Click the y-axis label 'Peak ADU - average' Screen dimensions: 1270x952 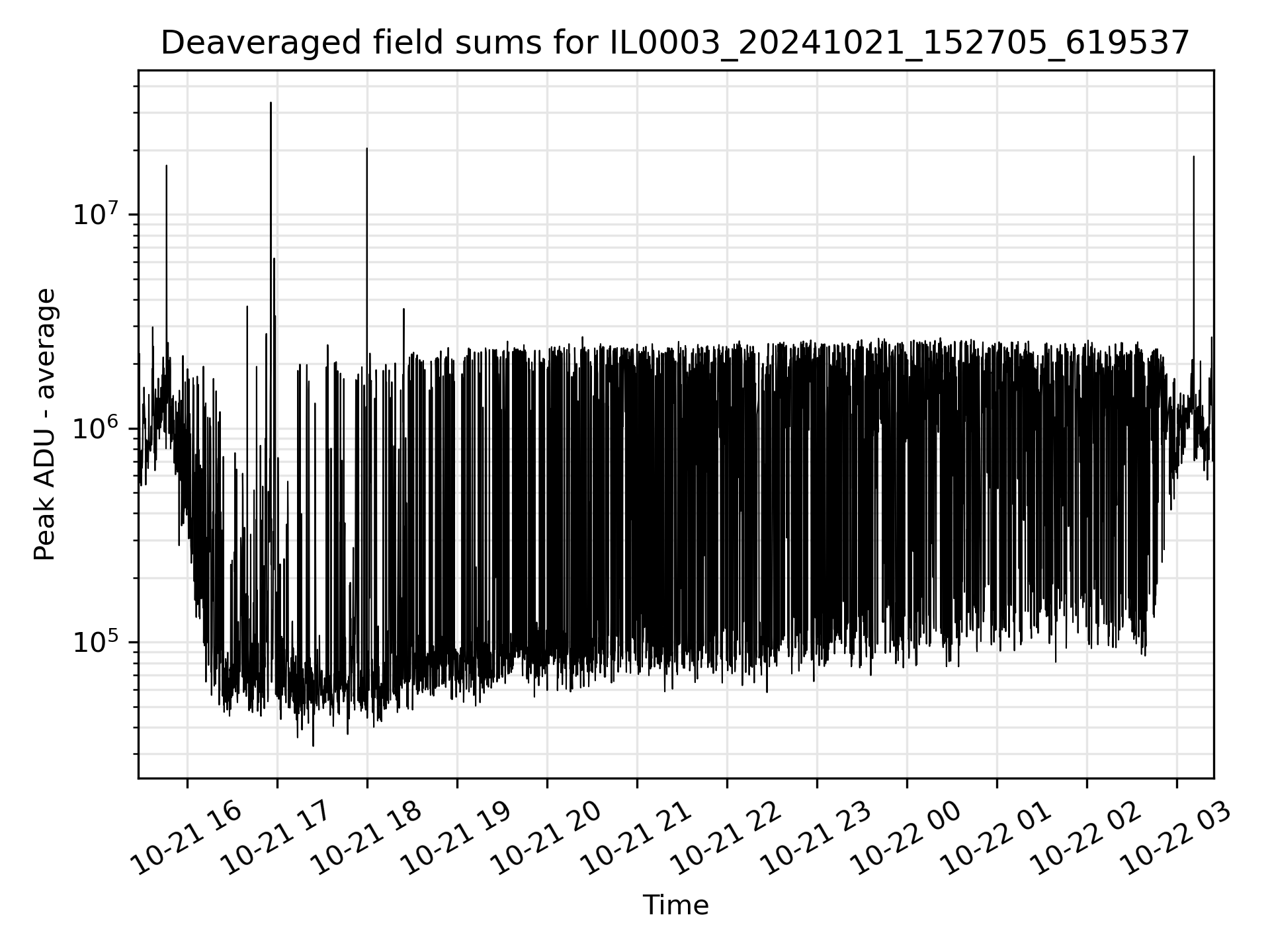45,424
